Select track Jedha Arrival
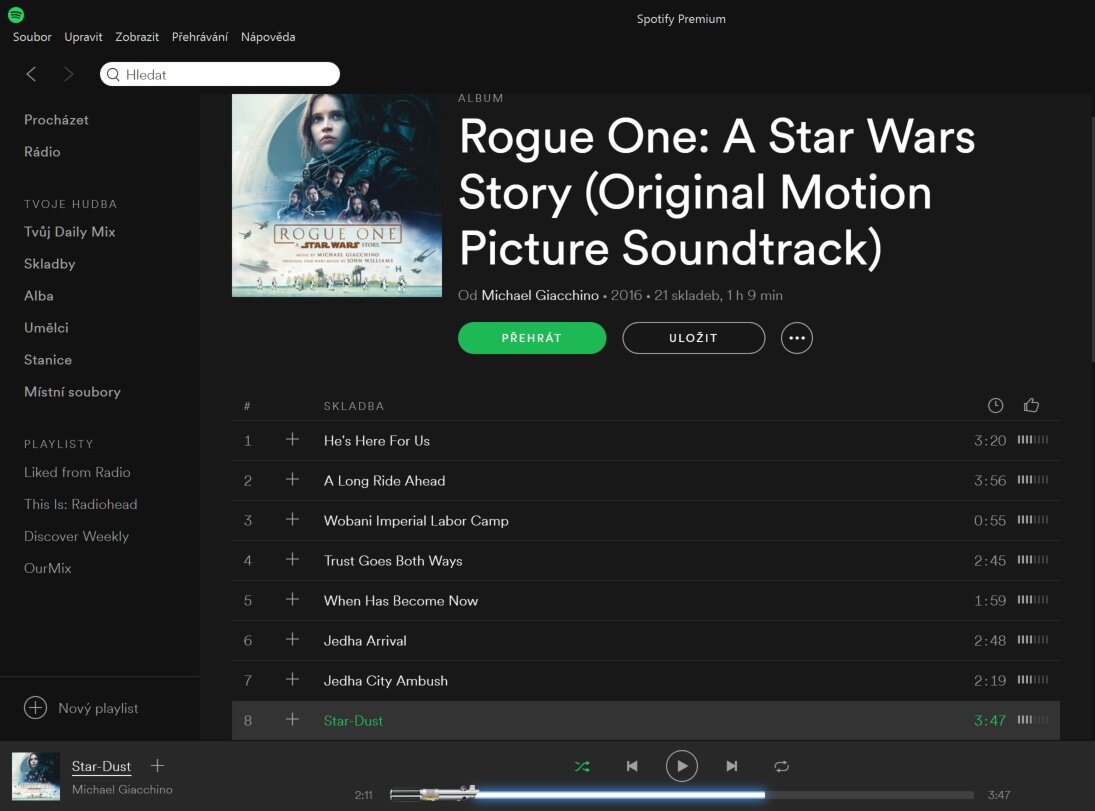Viewport: 1095px width, 811px height. tap(365, 641)
